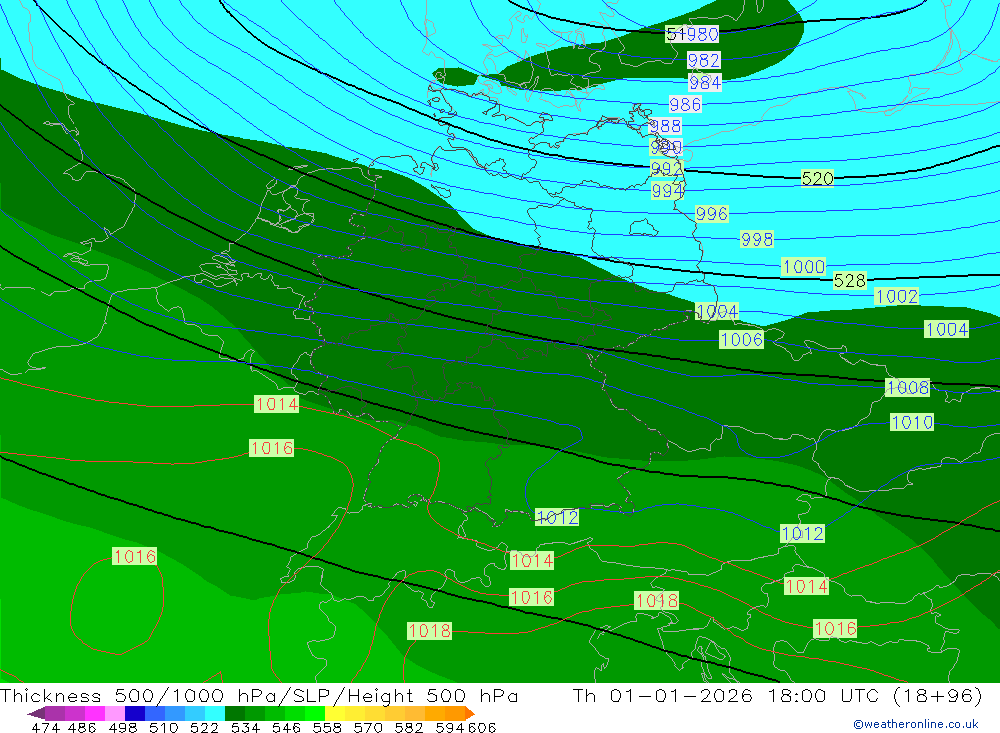Click the 994 isobar label

[x=668, y=191]
